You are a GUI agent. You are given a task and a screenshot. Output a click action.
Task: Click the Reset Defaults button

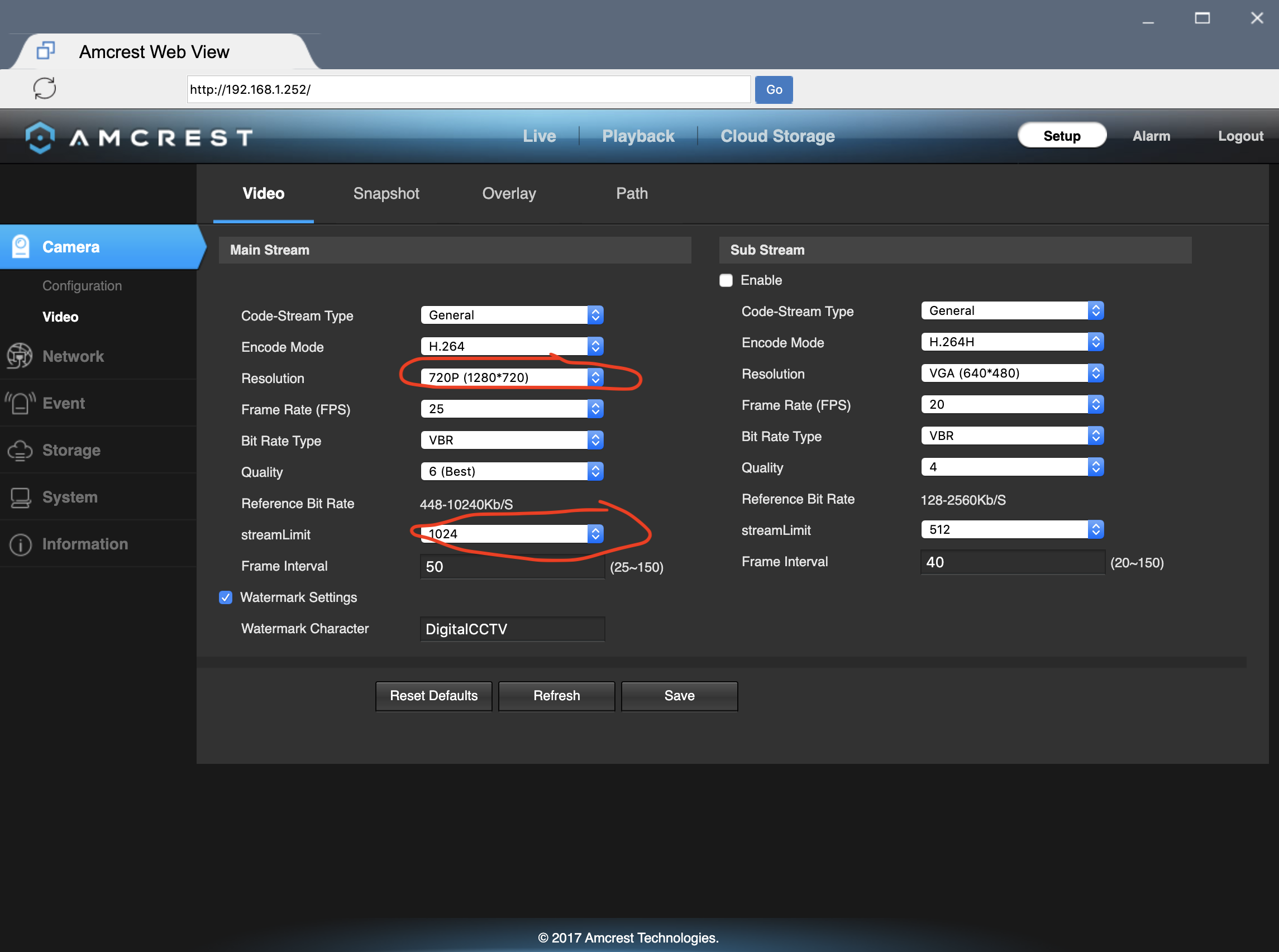(x=433, y=696)
